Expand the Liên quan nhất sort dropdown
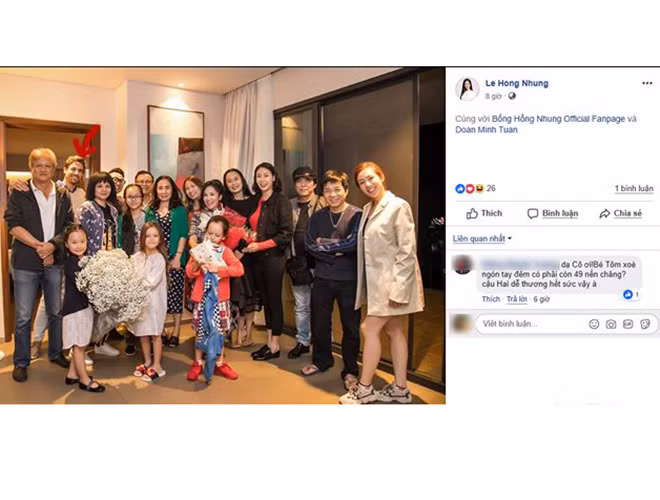This screenshot has height=500, width=660. click(482, 239)
